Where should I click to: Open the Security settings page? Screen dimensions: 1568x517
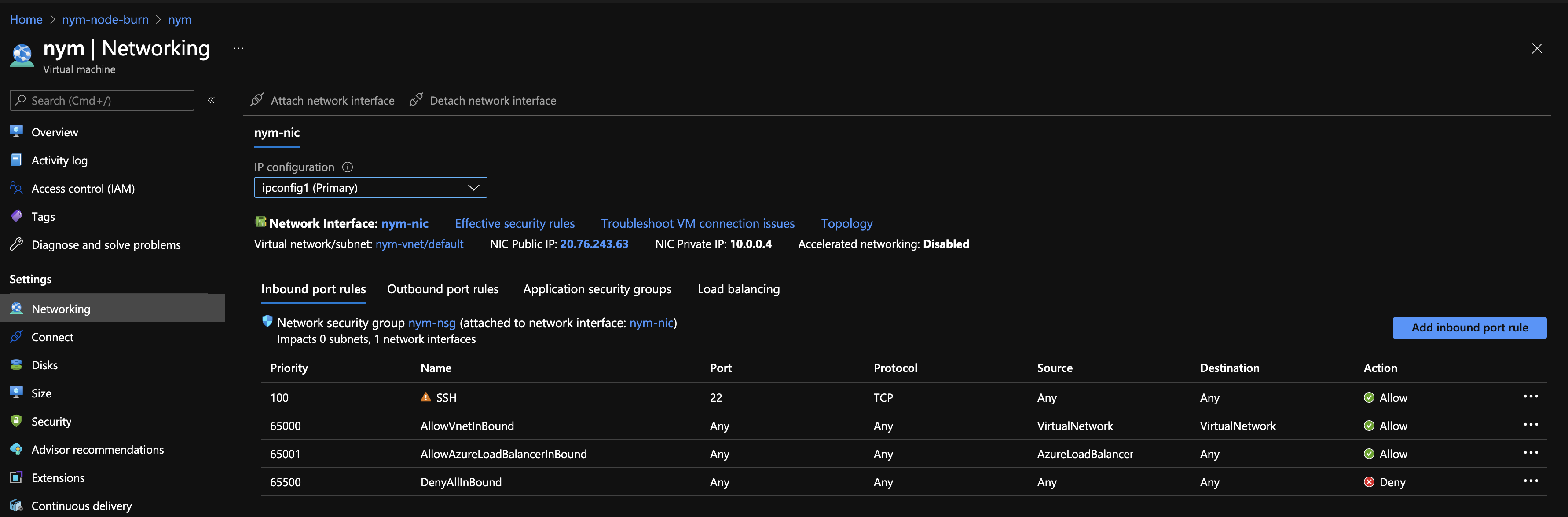(51, 421)
